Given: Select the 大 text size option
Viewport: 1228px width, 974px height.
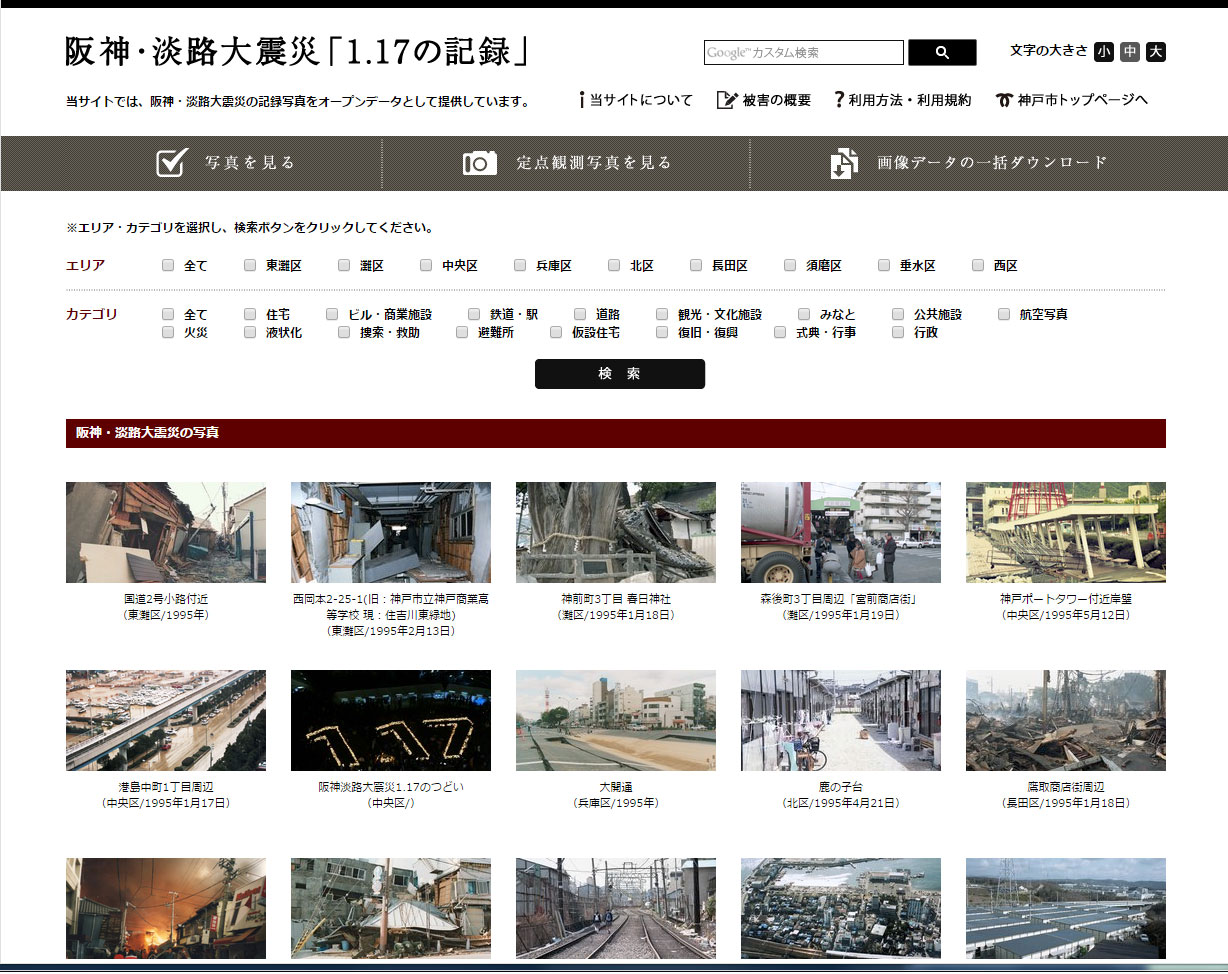Looking at the screenshot, I should point(1156,52).
